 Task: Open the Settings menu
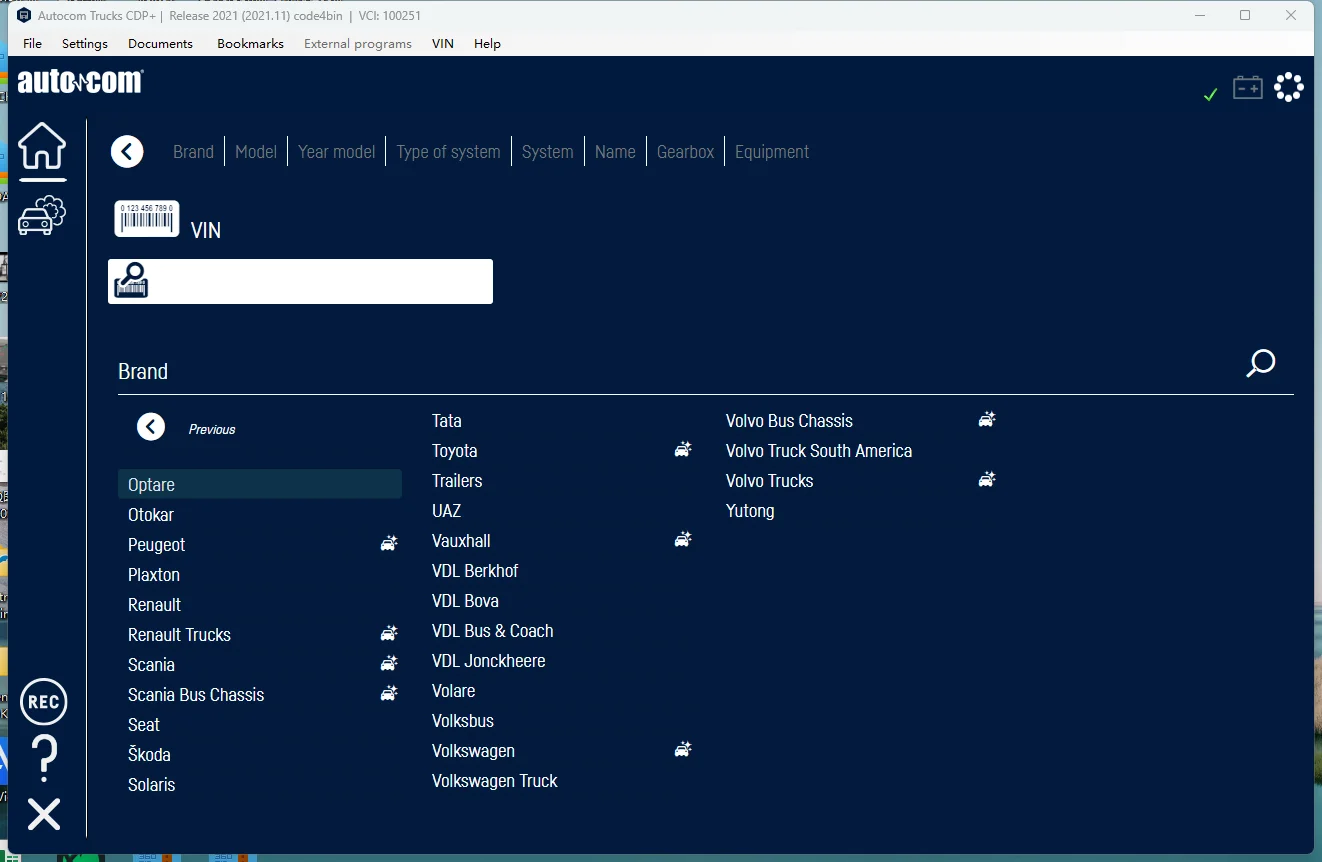[x=85, y=44]
